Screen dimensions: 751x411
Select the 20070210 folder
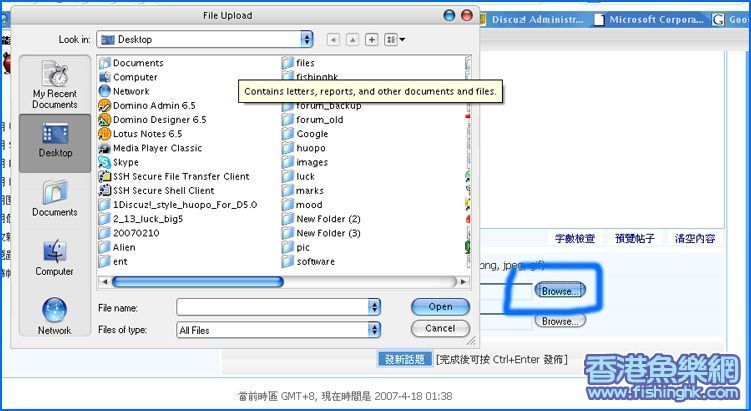click(x=129, y=233)
